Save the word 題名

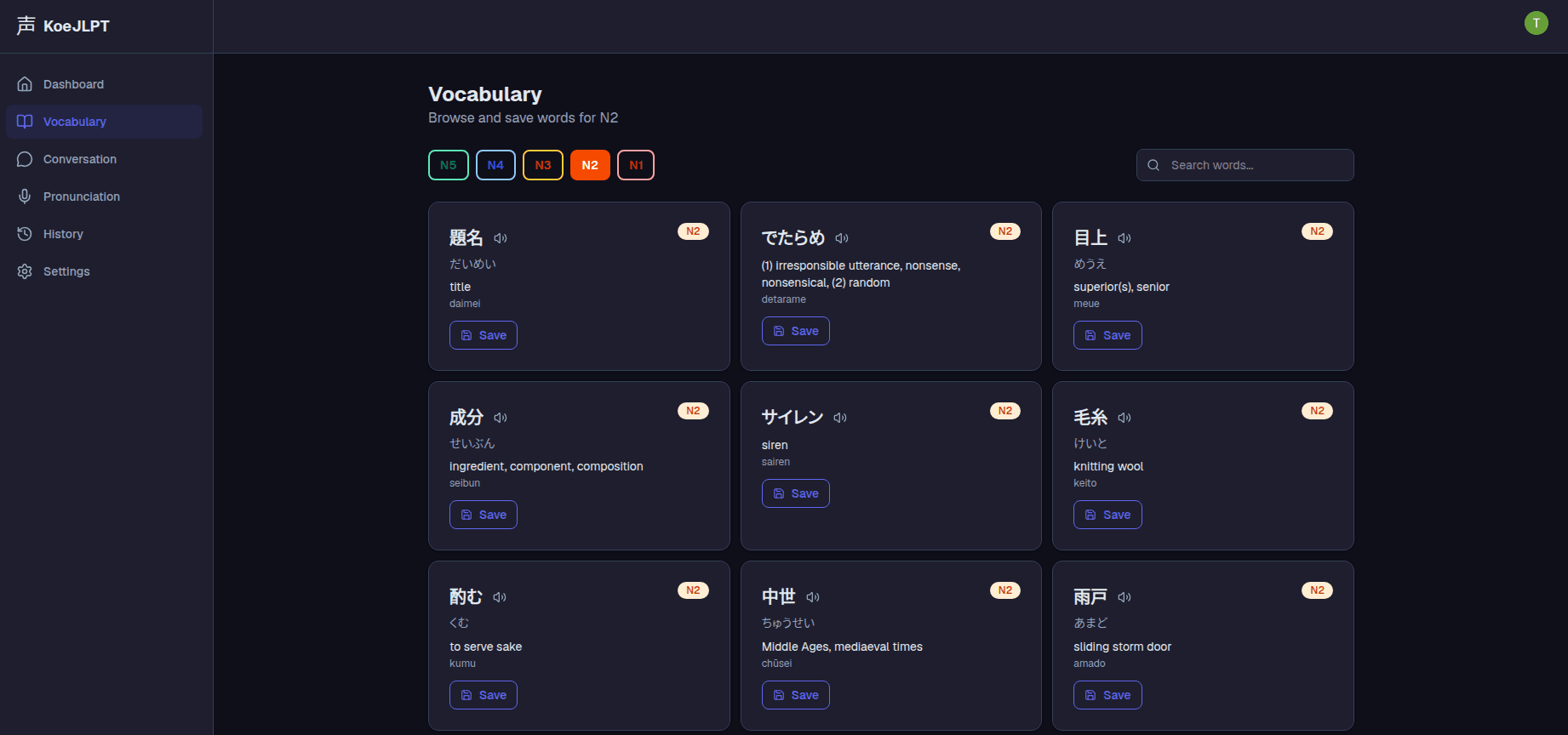[x=484, y=335]
